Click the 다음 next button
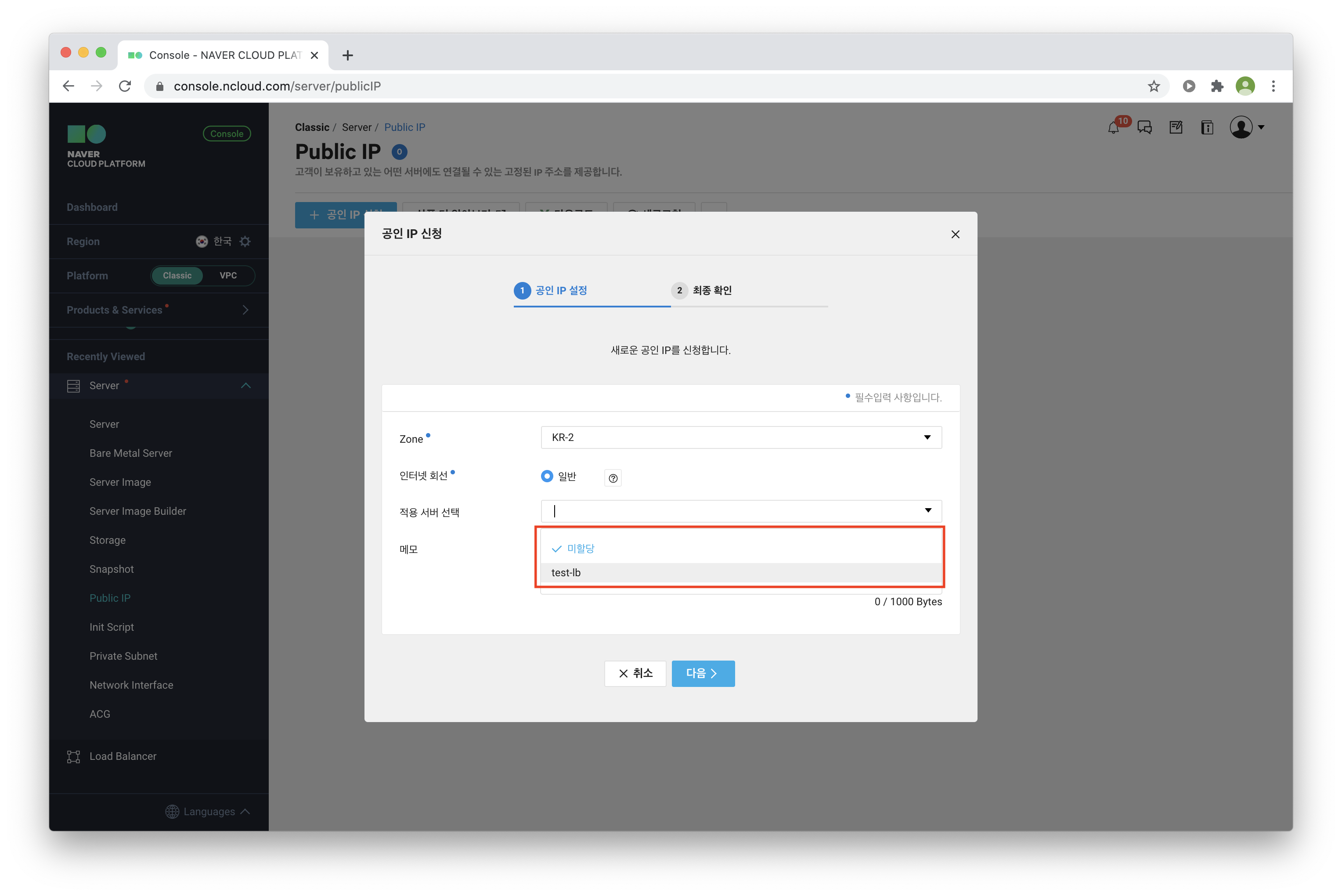 pyautogui.click(x=703, y=673)
